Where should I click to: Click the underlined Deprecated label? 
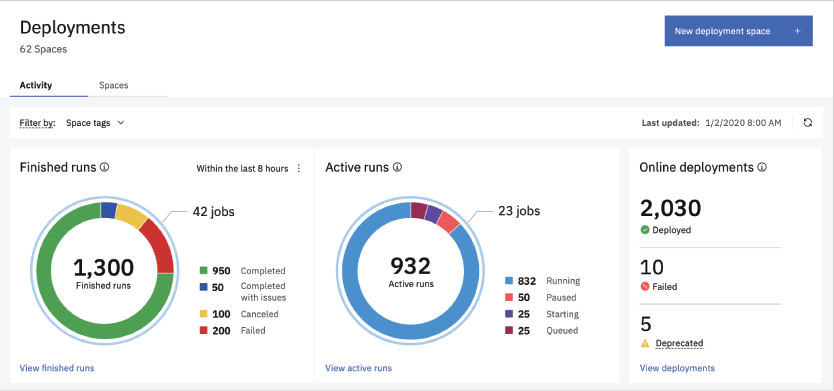click(679, 343)
